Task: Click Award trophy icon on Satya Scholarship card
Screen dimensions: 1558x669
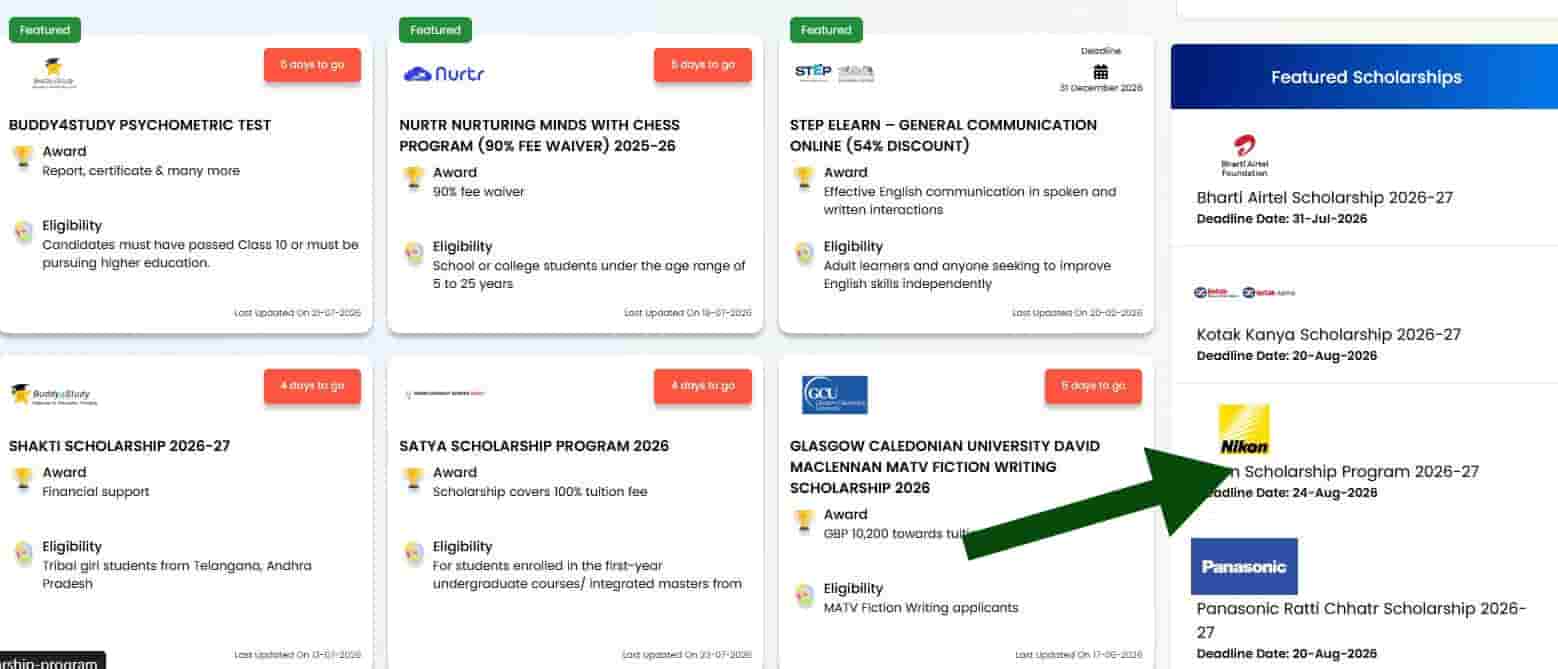Action: [x=414, y=479]
